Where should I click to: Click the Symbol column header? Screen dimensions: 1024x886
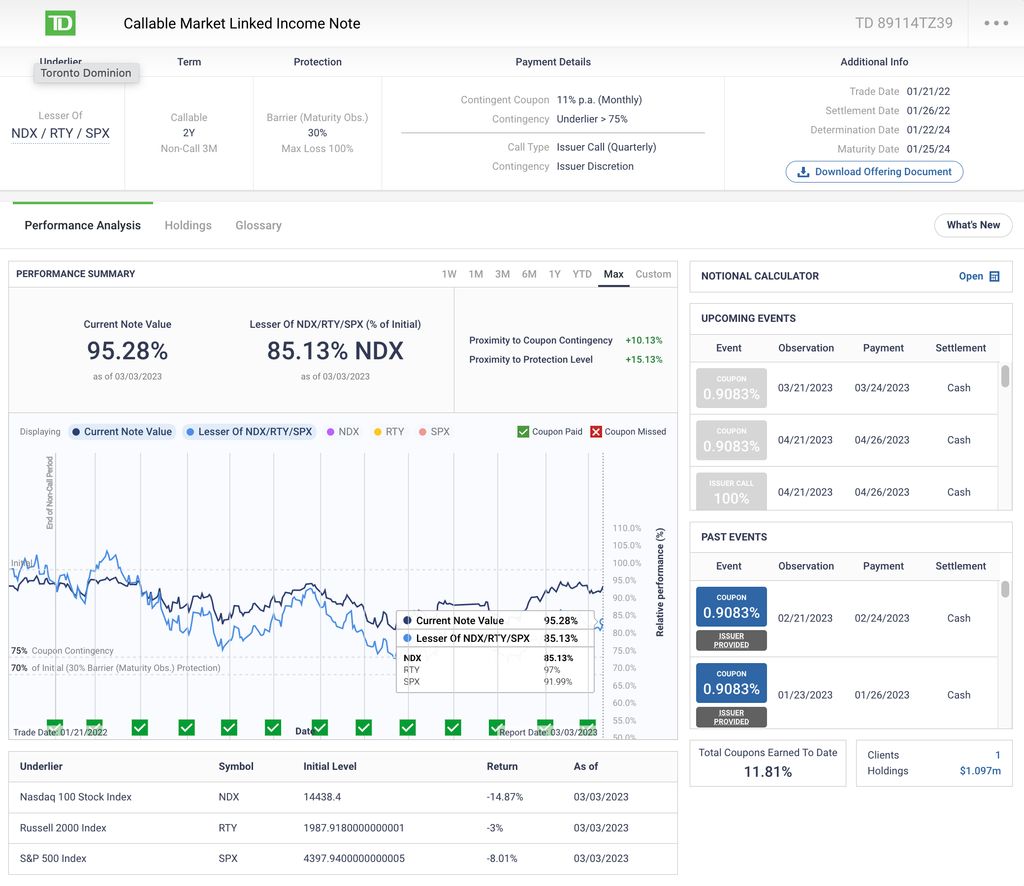click(x=236, y=767)
